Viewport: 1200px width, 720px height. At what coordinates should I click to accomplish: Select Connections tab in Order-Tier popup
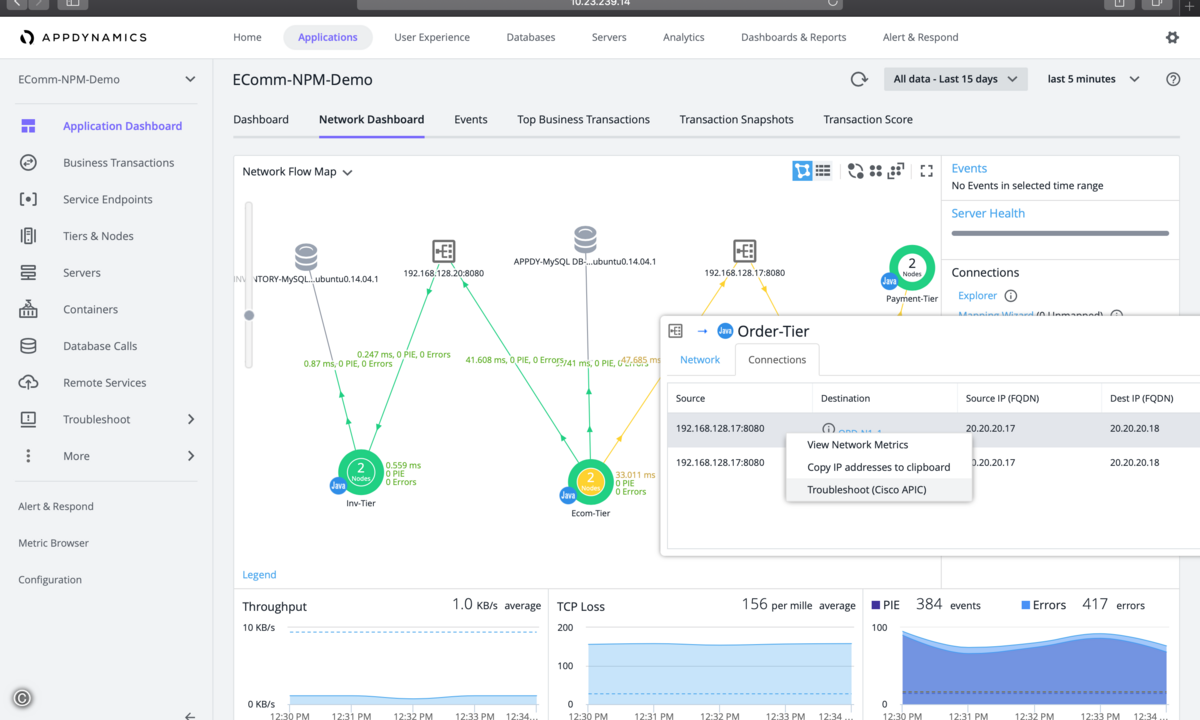[777, 360]
